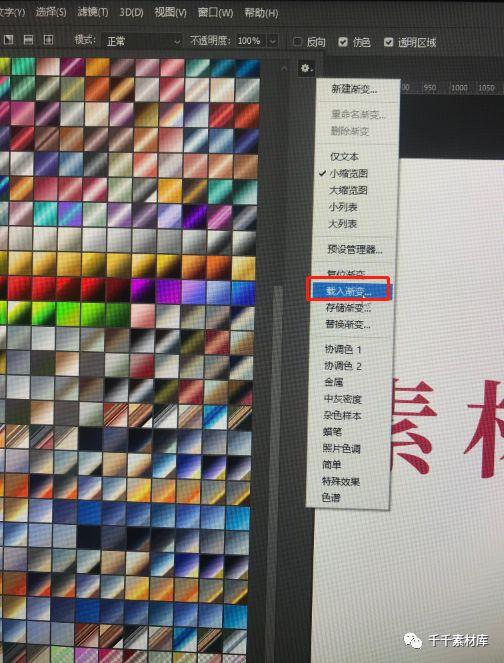Open the 窗口(W) menu

215,12
